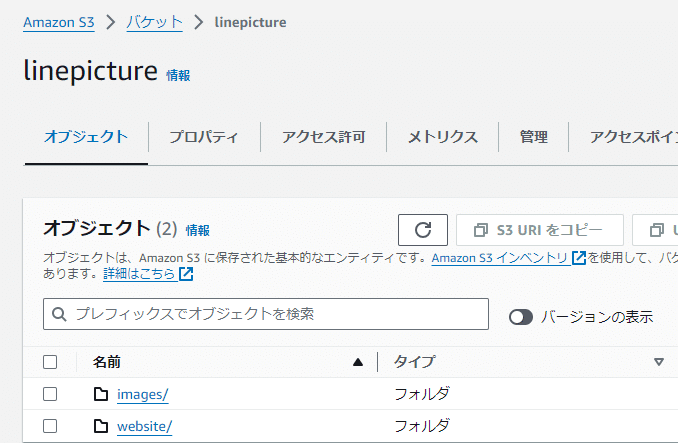Click the refresh objects button
Viewport: 678px width, 443px height.
[422, 230]
